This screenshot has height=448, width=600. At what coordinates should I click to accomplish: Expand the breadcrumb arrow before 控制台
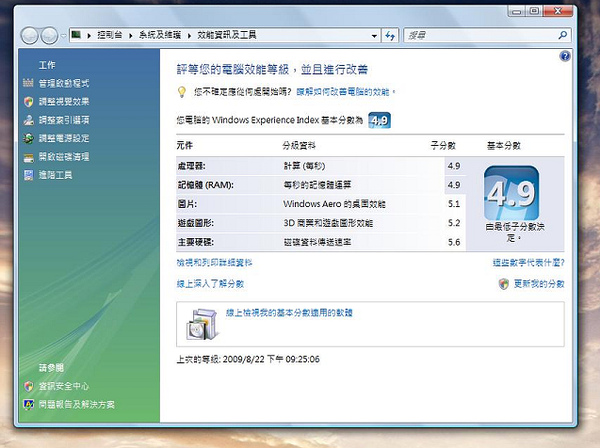[89, 36]
